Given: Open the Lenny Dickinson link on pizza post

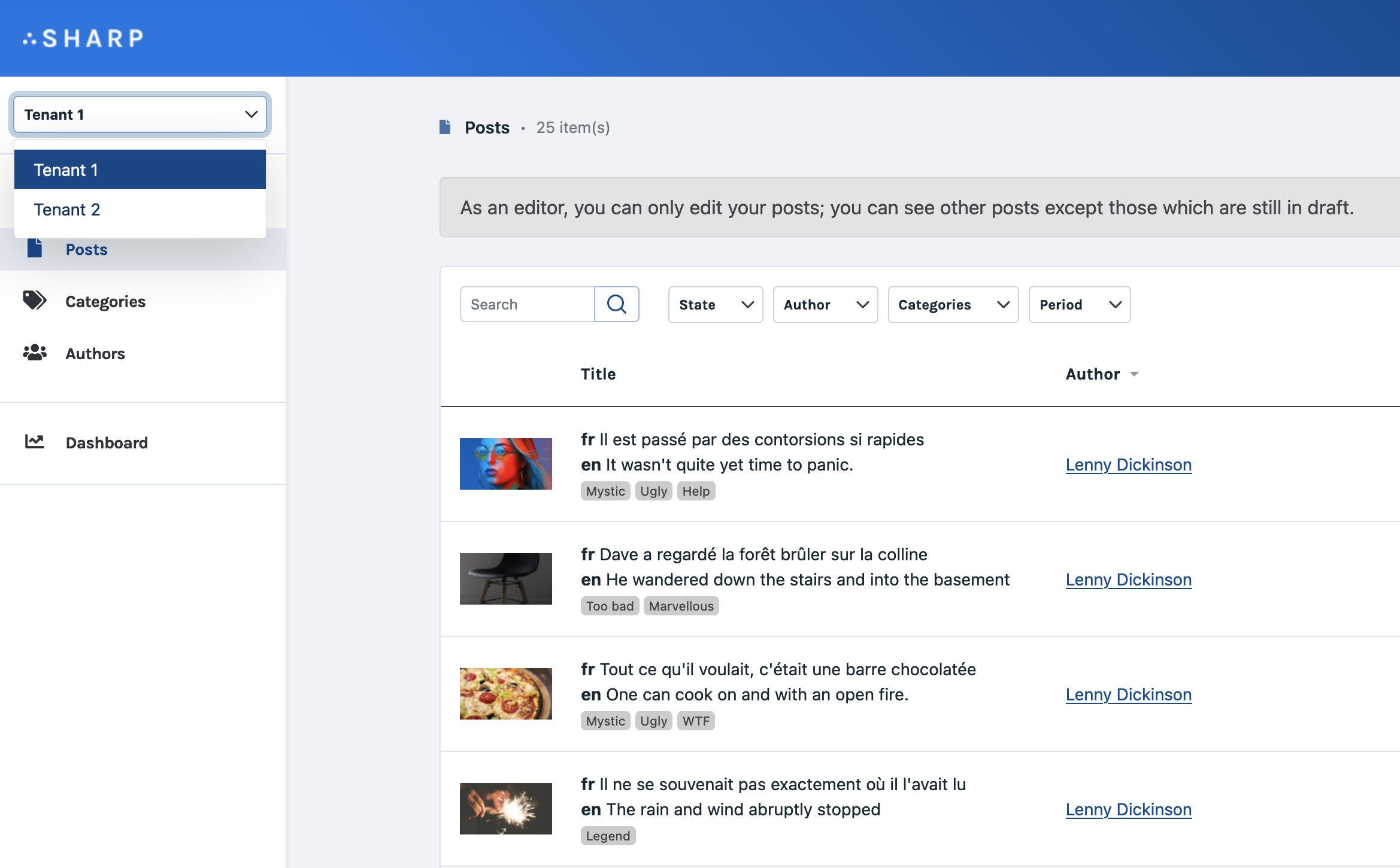Looking at the screenshot, I should pos(1128,694).
